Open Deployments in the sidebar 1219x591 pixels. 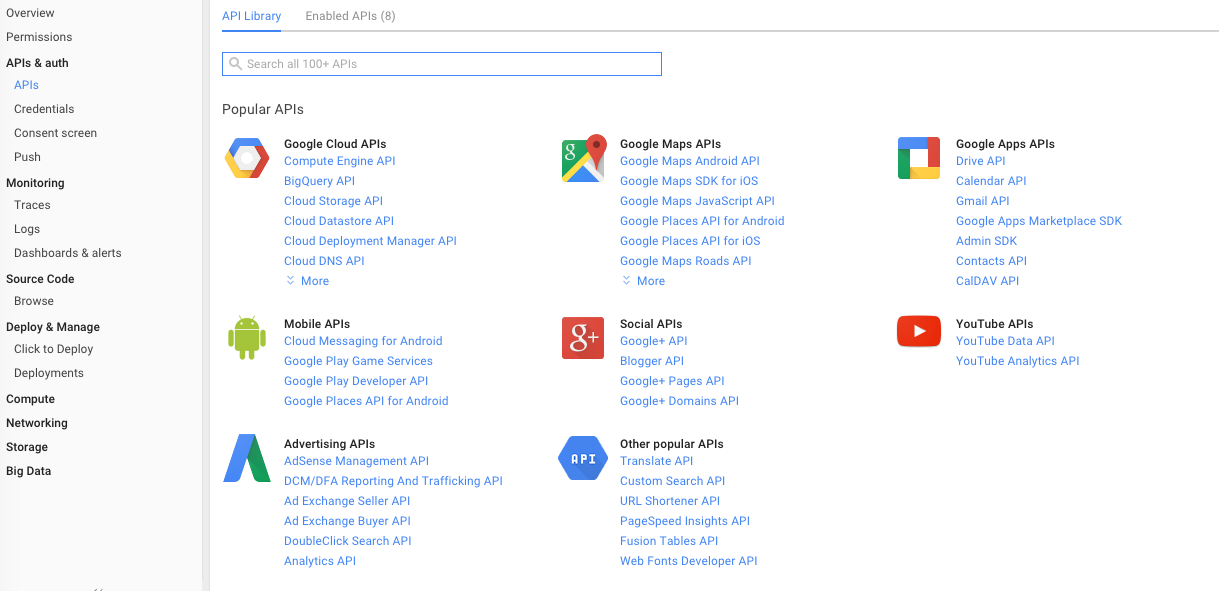(49, 373)
